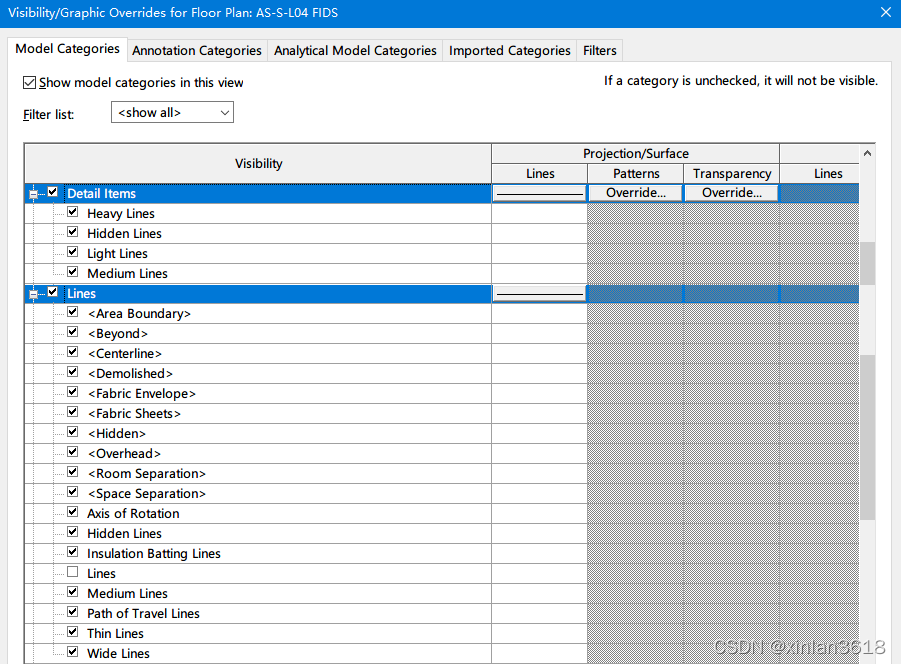Select the <Fabric Sheets> row

click(134, 414)
